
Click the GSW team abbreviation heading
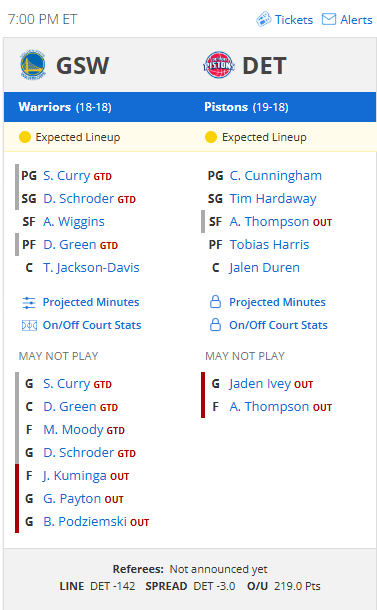click(x=82, y=65)
